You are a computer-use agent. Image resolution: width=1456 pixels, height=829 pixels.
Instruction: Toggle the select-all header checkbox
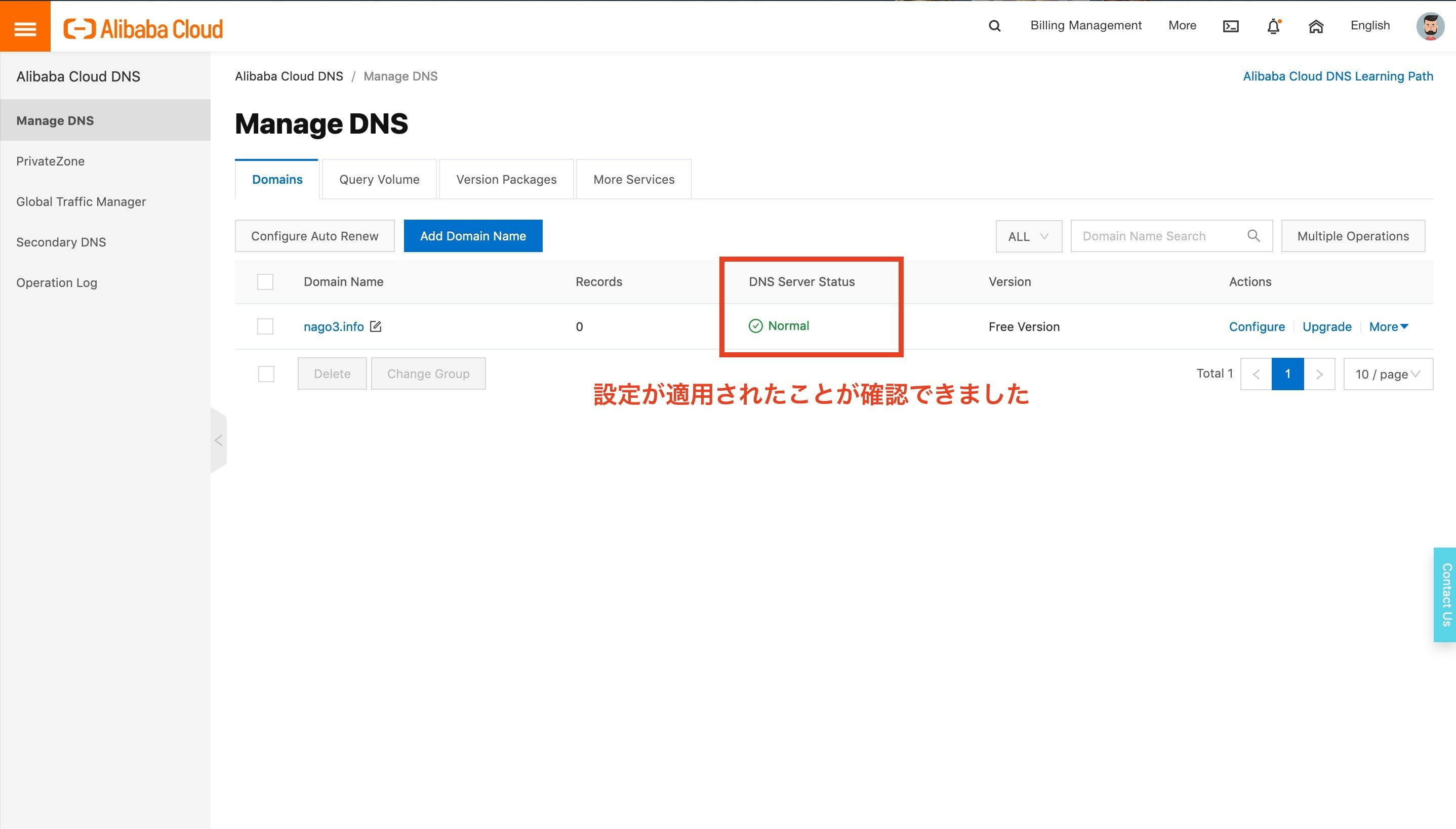click(265, 282)
